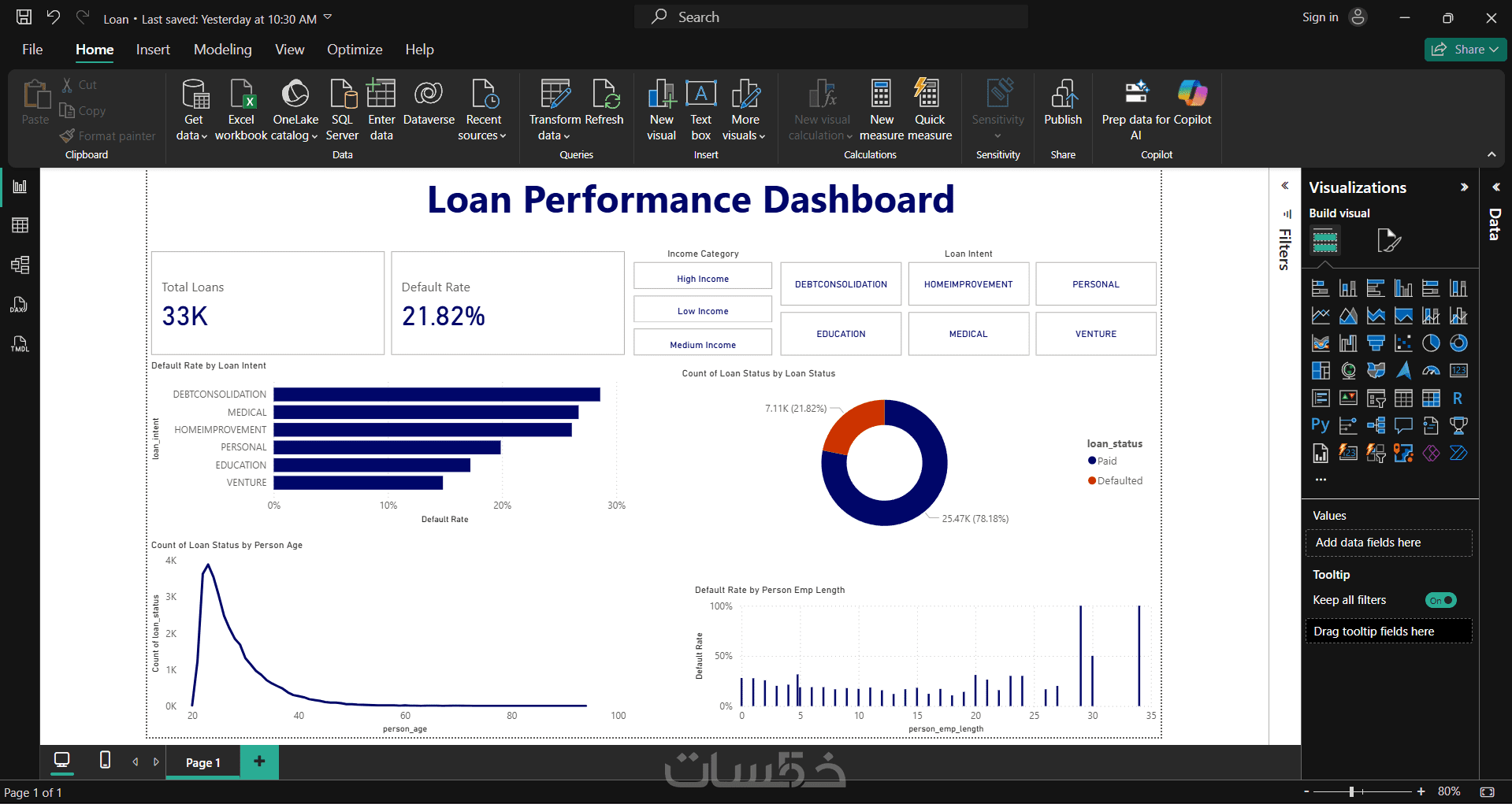Screen dimensions: 1512x804
Task: Open the Enter data table dialog
Action: click(381, 110)
